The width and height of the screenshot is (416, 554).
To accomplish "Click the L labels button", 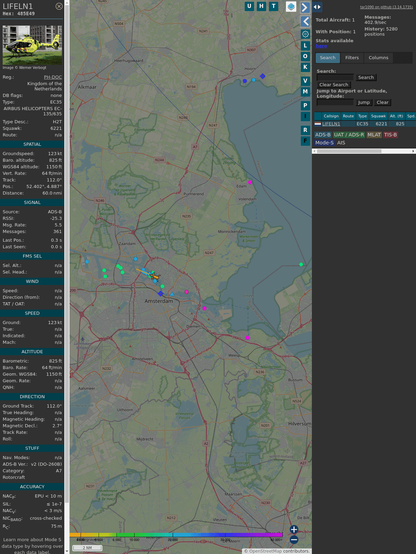I will (x=305, y=45).
